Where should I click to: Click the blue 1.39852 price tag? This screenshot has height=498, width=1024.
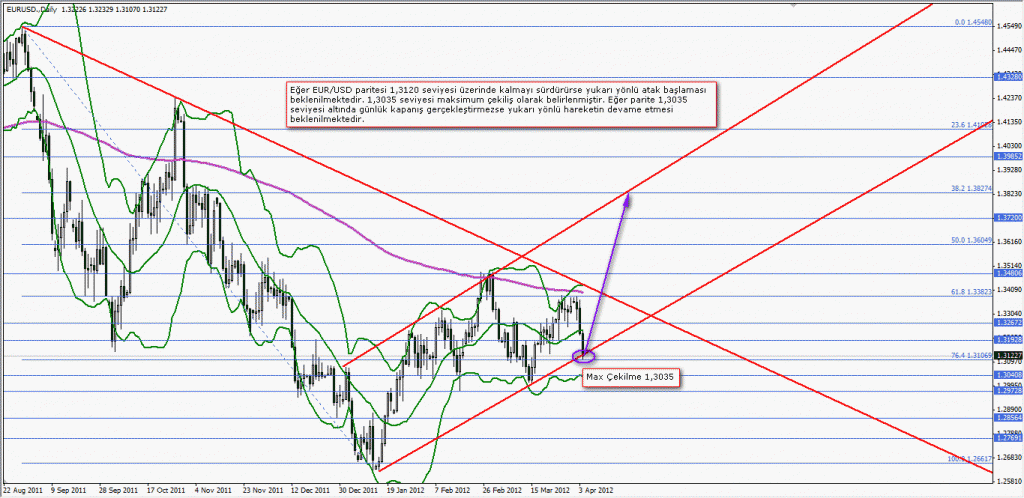[1009, 156]
